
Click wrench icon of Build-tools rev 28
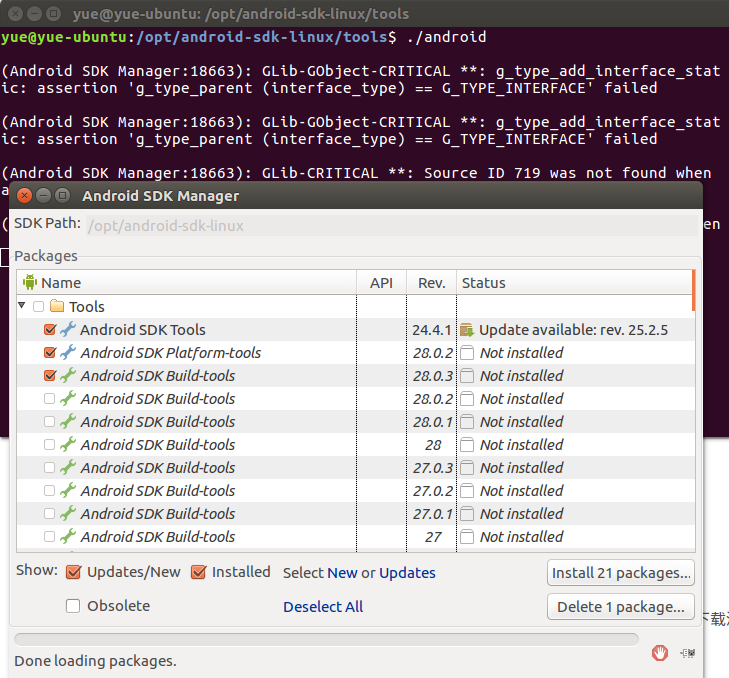[68, 444]
